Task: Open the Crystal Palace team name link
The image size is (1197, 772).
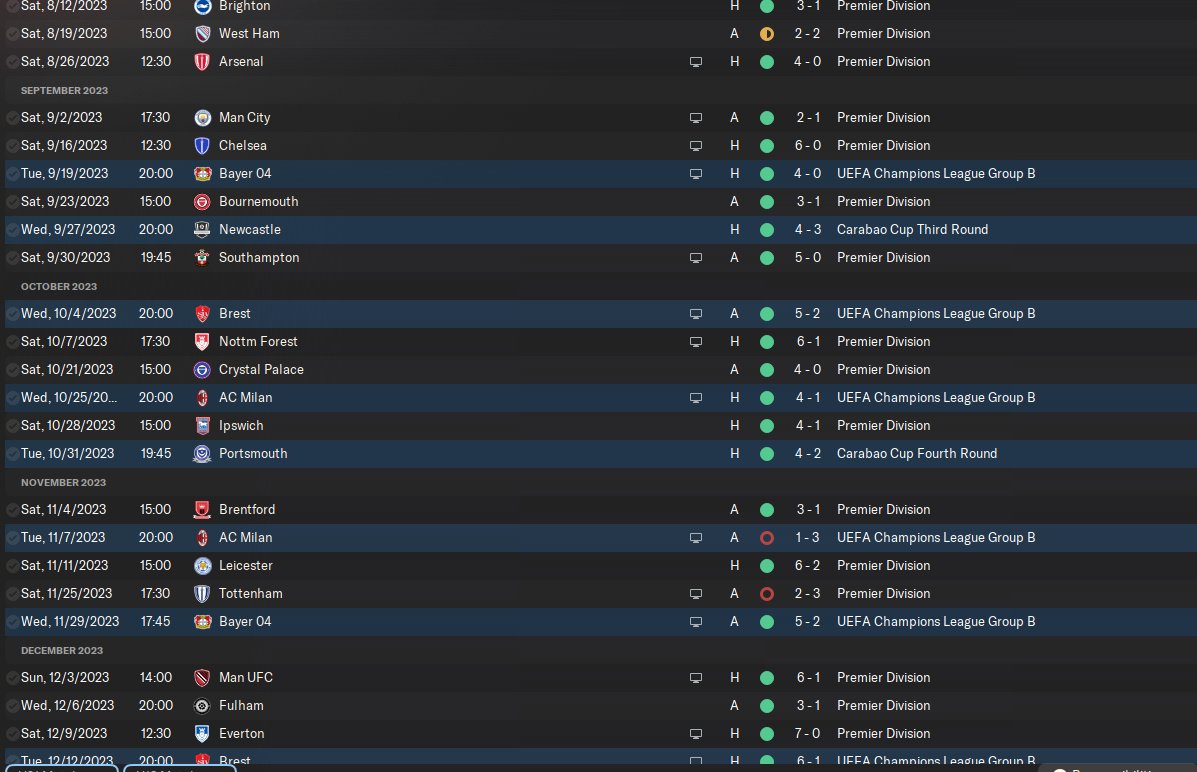Action: click(x=261, y=369)
